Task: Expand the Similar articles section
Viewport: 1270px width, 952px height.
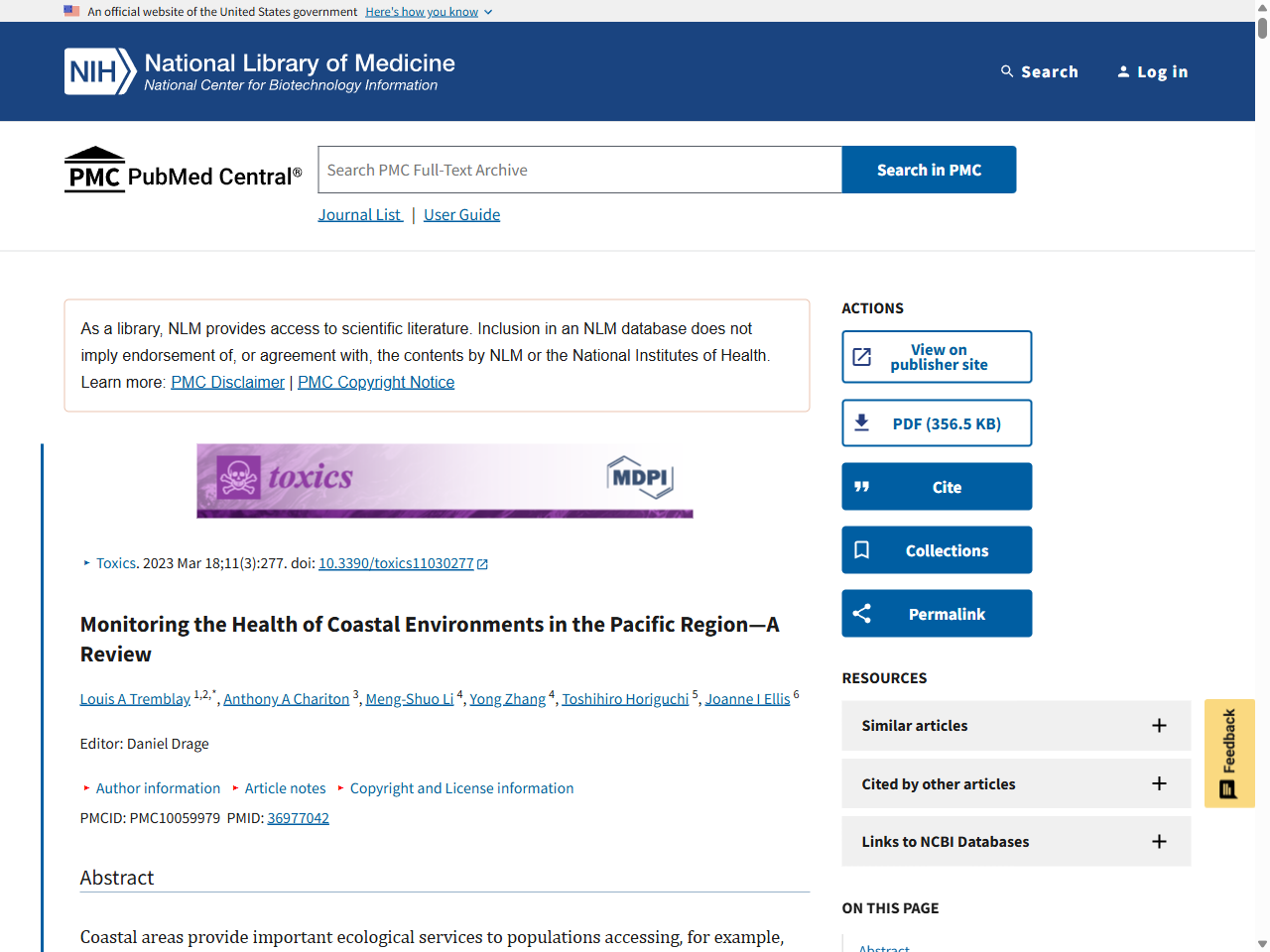Action: [1159, 726]
